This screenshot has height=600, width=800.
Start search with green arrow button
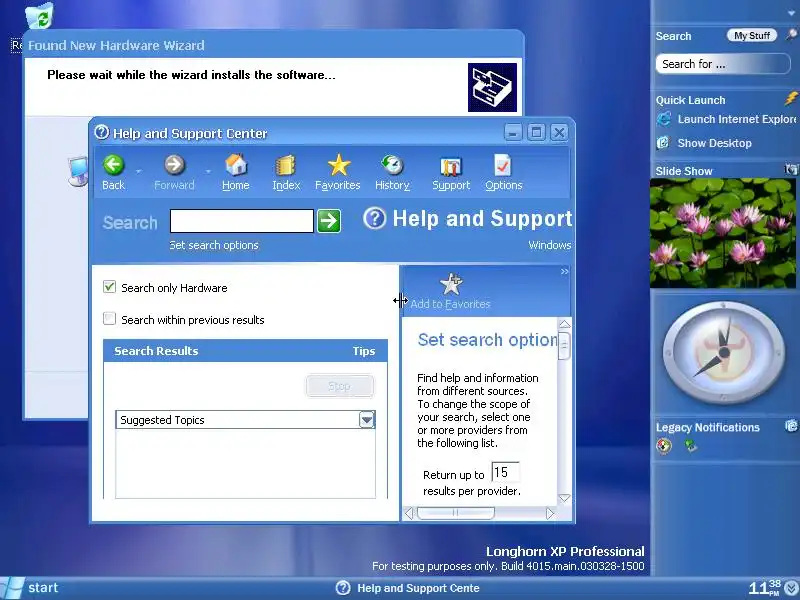pyautogui.click(x=329, y=221)
